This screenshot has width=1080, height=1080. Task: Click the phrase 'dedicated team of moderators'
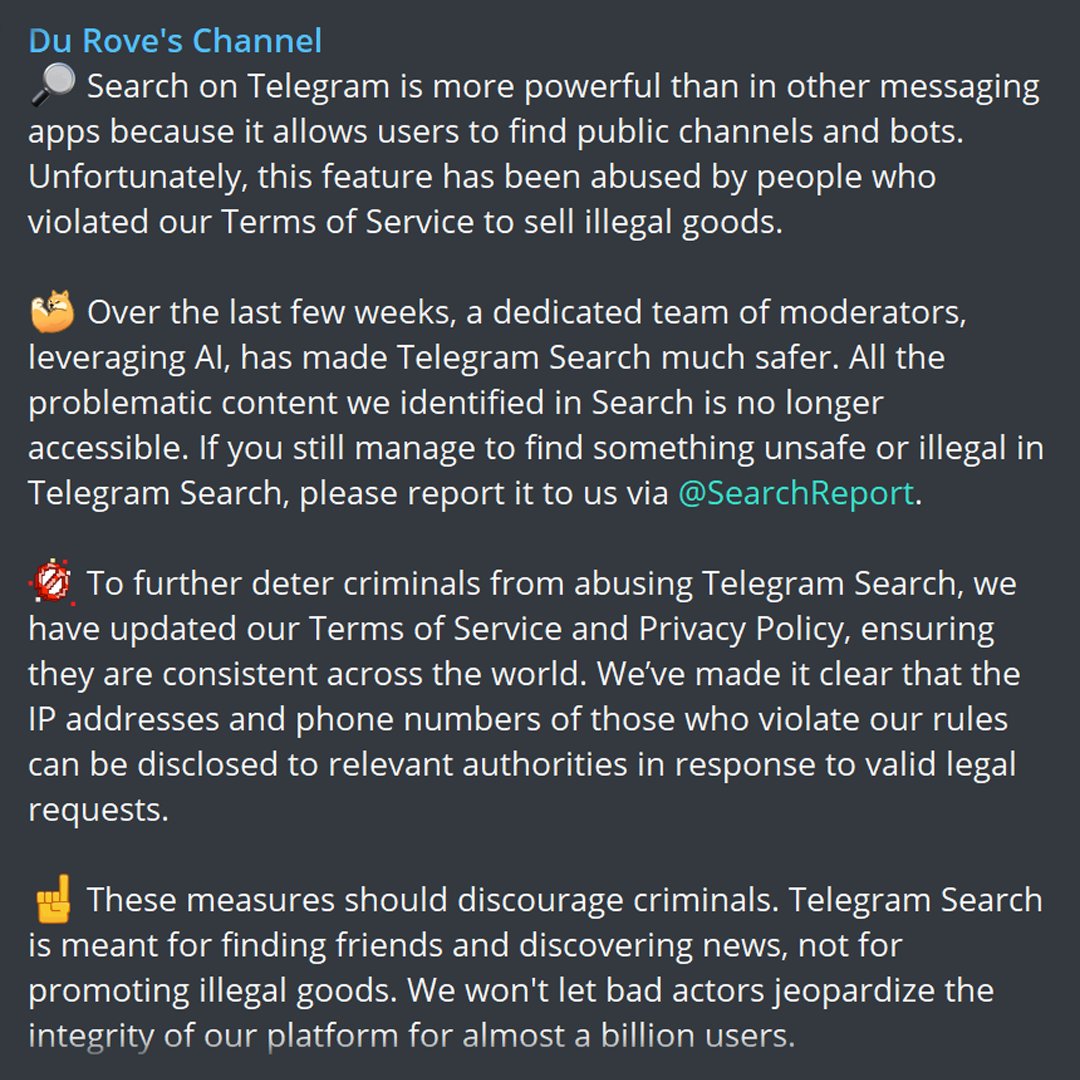(x=729, y=312)
